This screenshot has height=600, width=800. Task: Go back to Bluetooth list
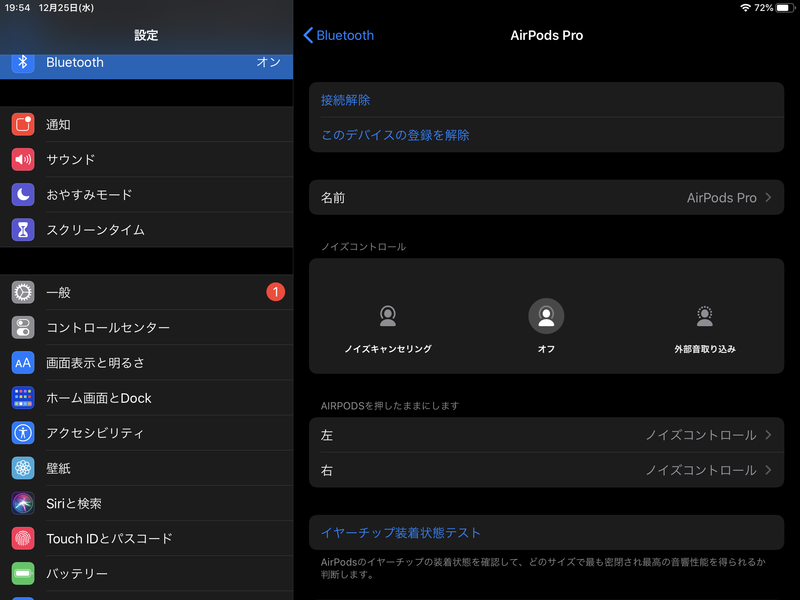point(339,35)
